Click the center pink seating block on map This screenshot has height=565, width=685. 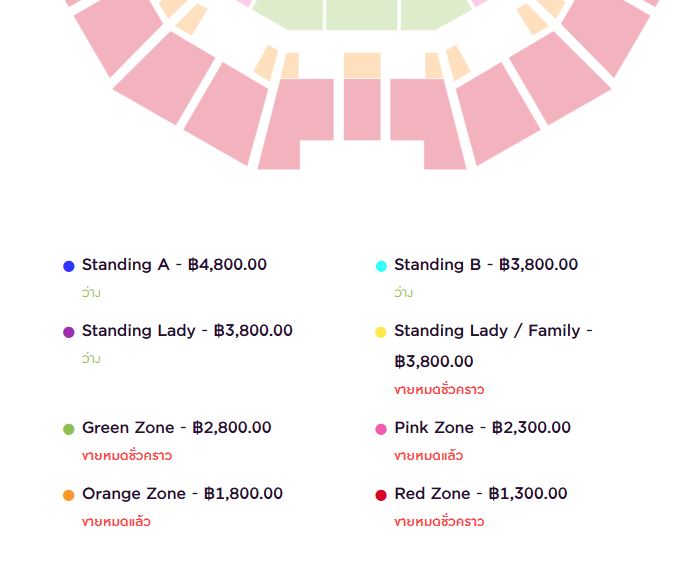tap(362, 109)
